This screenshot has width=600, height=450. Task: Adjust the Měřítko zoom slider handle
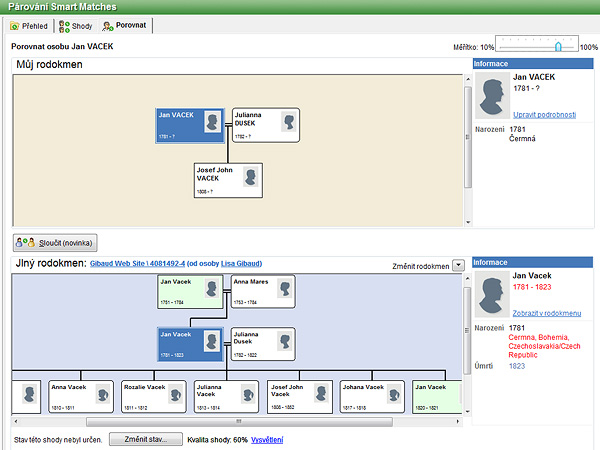[x=558, y=47]
